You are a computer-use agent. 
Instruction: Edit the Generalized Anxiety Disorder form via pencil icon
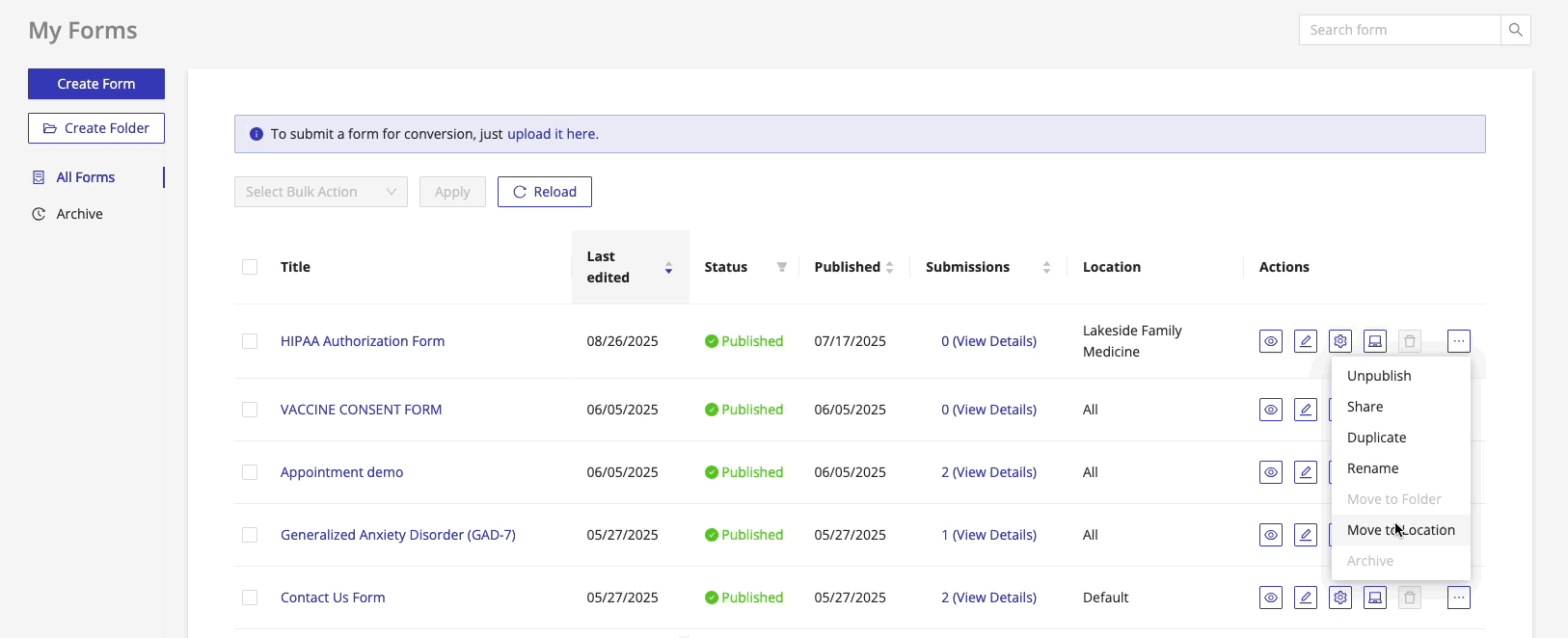pyautogui.click(x=1305, y=535)
